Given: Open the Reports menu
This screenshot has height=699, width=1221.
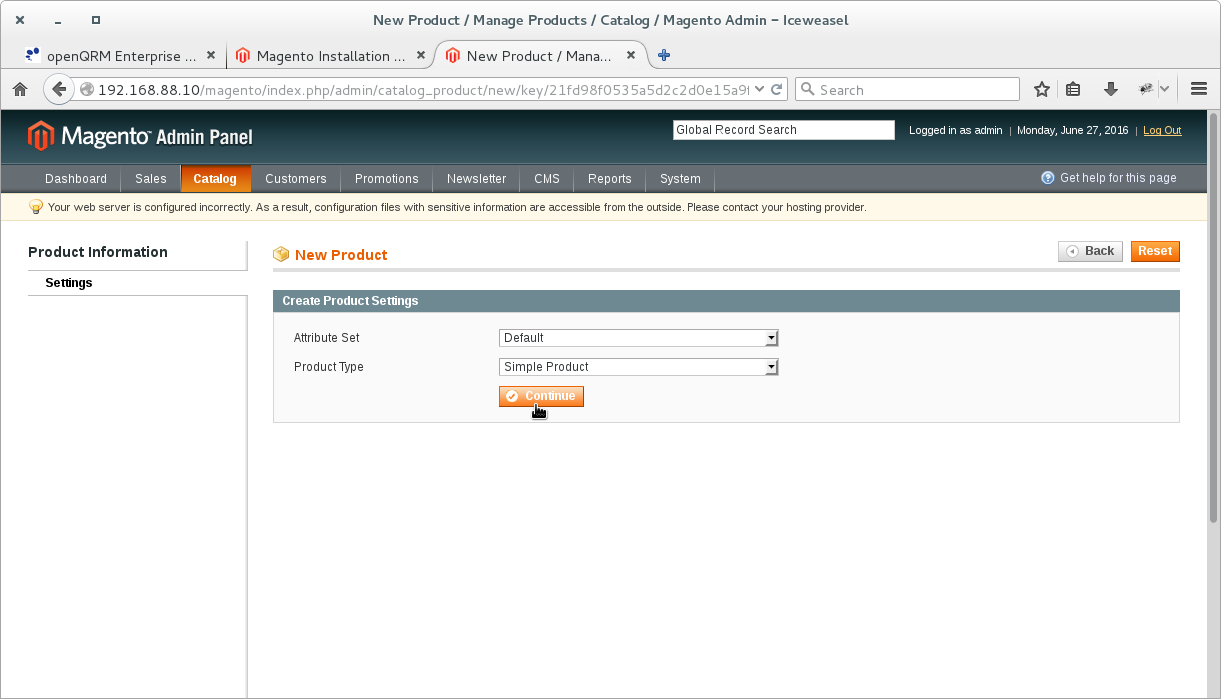Looking at the screenshot, I should pos(610,179).
